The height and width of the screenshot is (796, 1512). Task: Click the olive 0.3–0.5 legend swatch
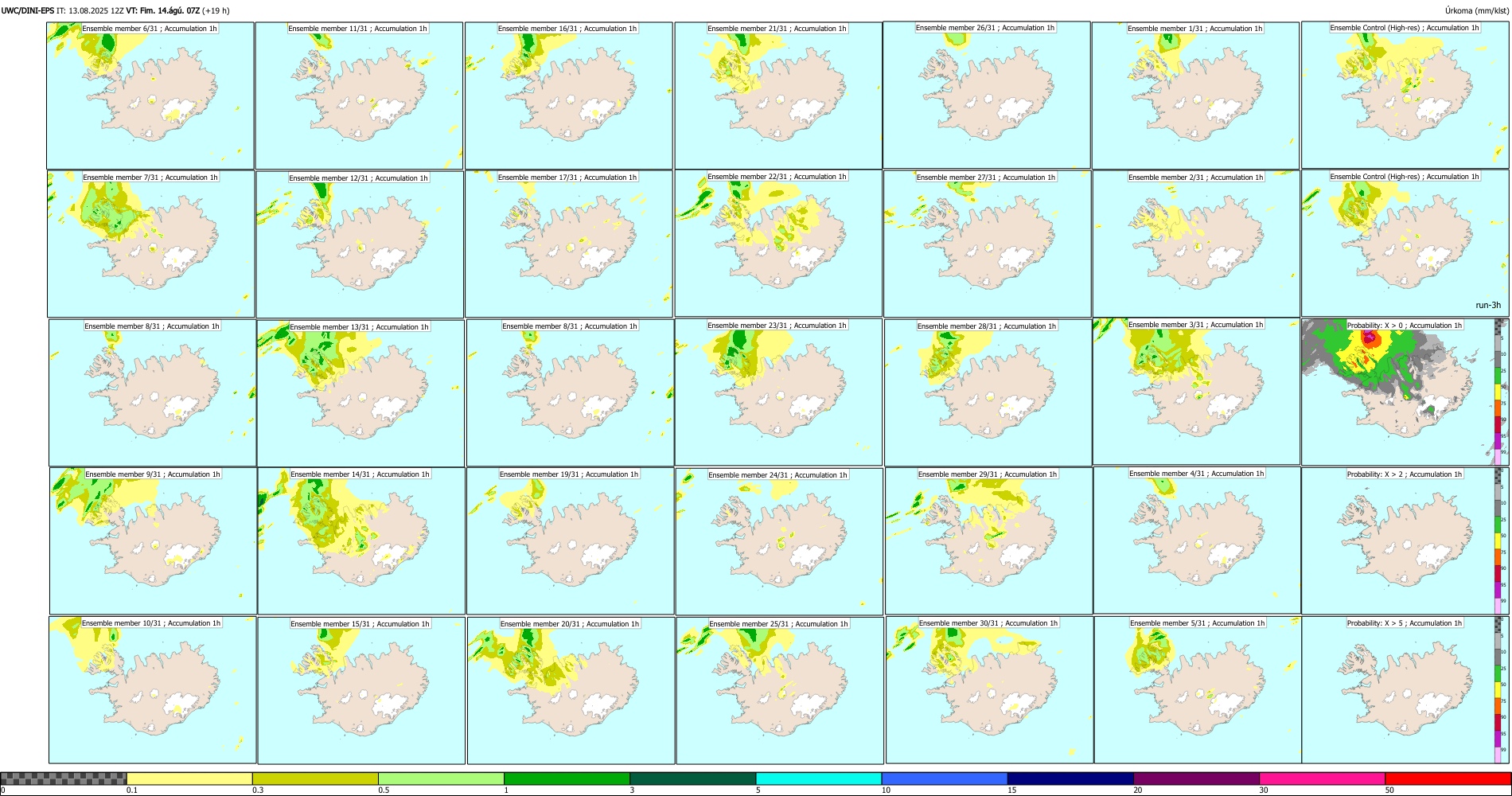point(315,778)
